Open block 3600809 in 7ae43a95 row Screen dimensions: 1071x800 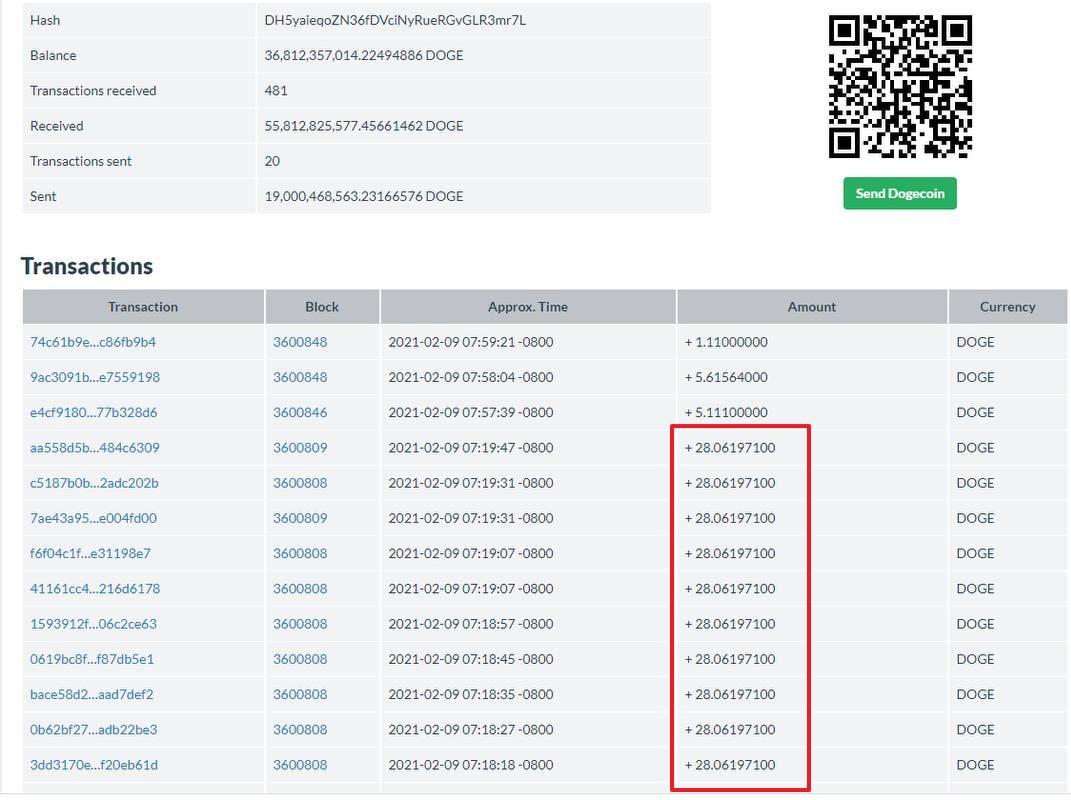[300, 519]
